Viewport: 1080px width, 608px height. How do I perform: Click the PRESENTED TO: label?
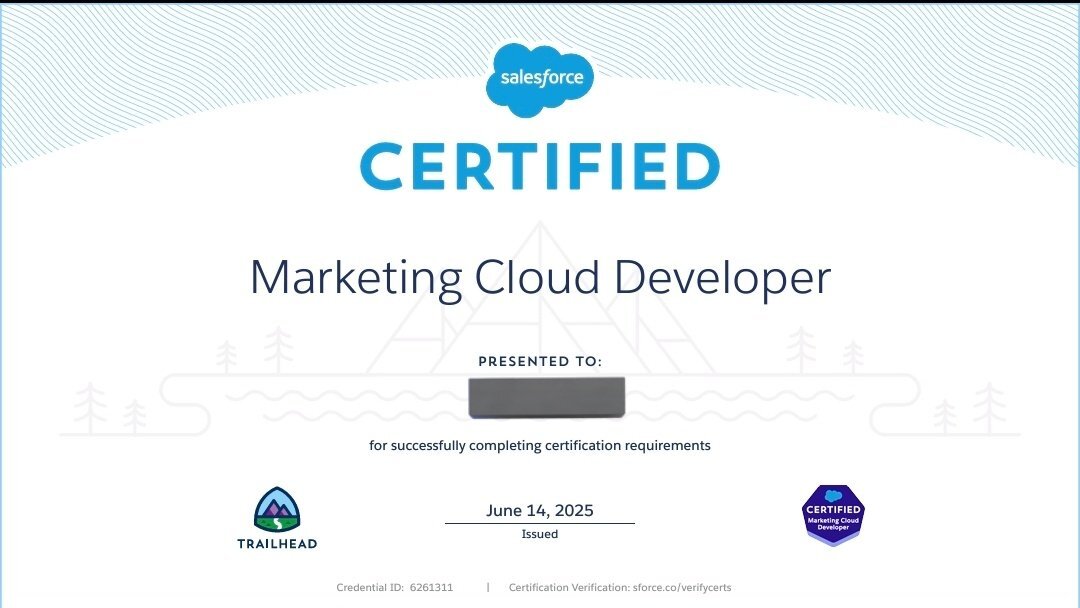[540, 361]
